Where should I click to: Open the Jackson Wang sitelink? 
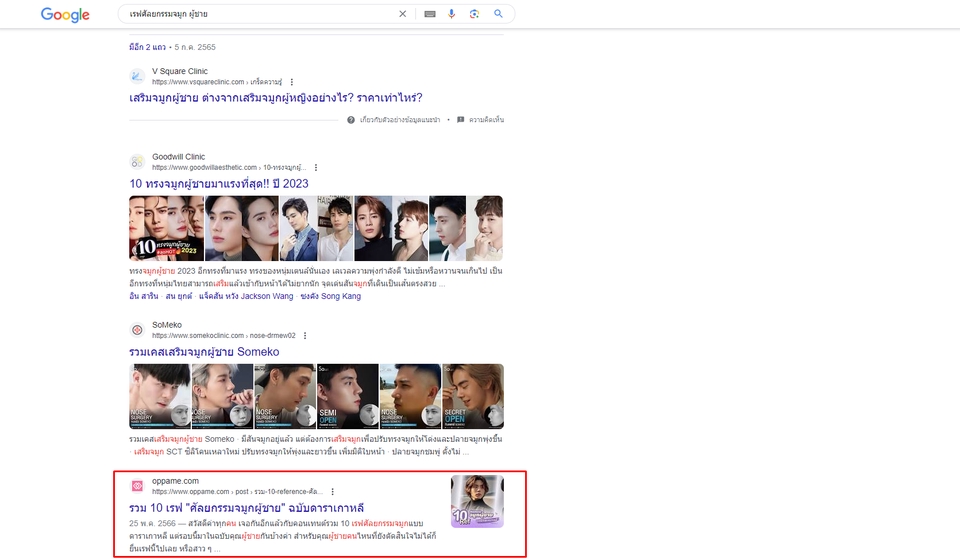point(246,296)
